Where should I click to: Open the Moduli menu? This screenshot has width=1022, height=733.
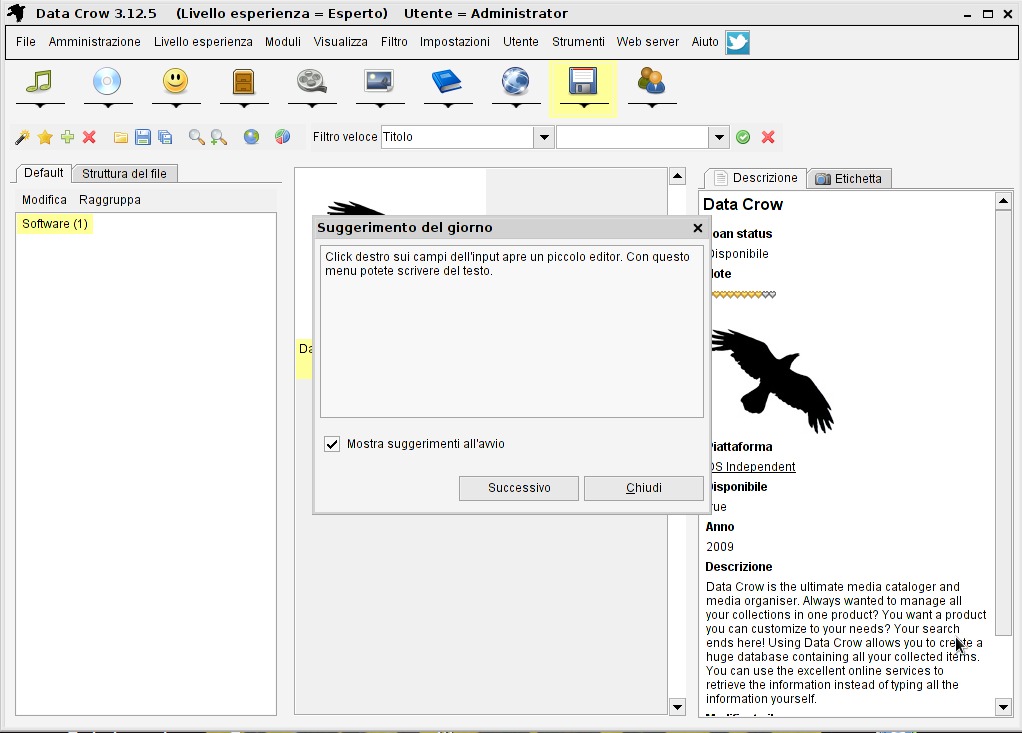283,42
